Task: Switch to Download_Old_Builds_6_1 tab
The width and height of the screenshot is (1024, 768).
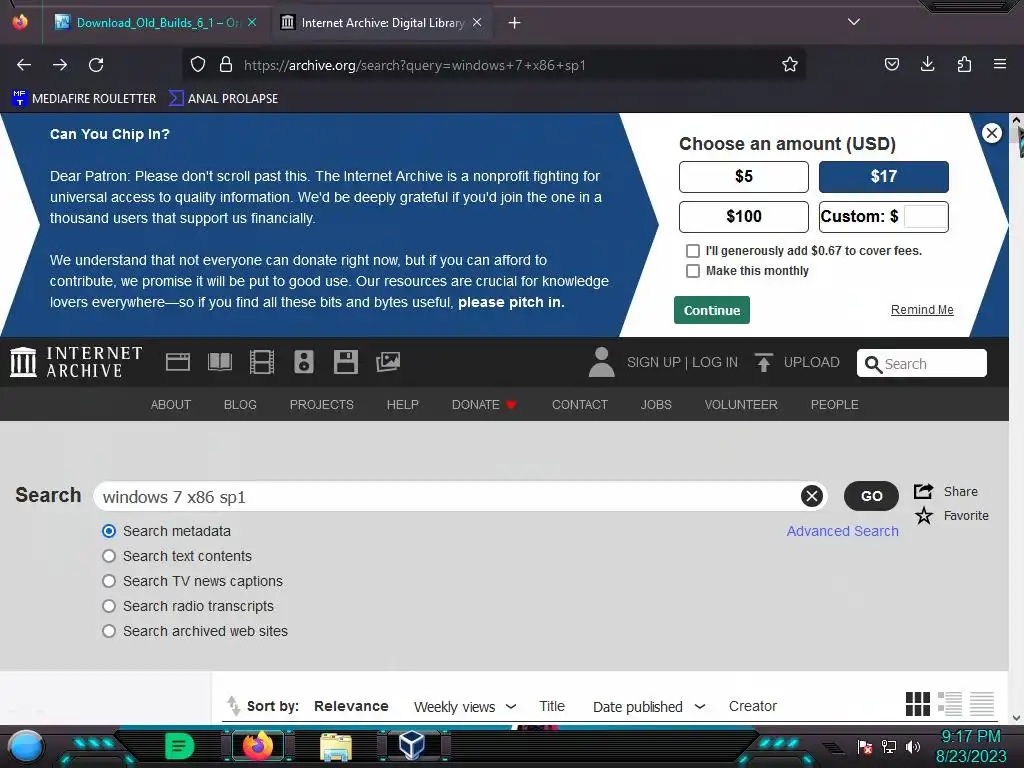Action: (x=155, y=23)
